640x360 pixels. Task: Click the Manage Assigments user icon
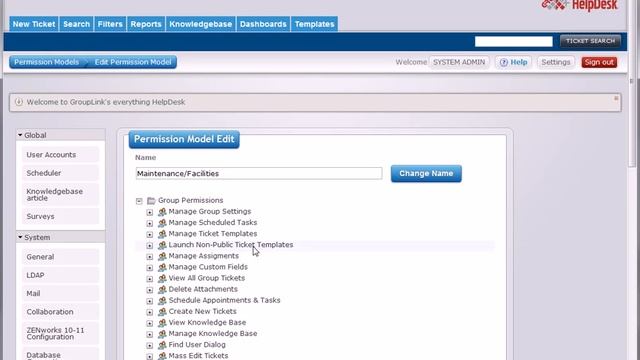click(x=162, y=256)
